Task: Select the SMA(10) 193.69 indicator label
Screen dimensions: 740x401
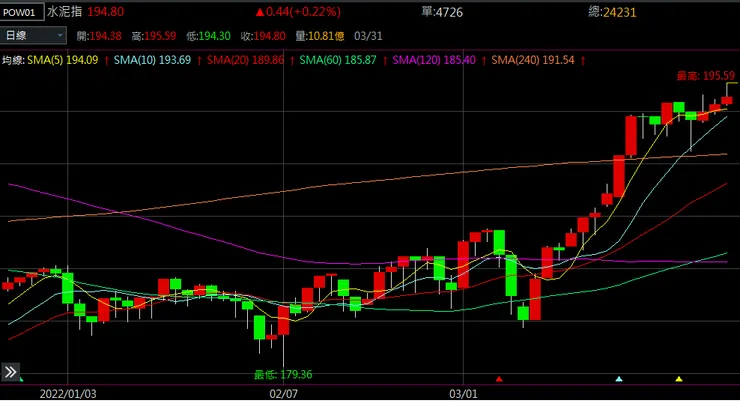Action: pyautogui.click(x=152, y=60)
